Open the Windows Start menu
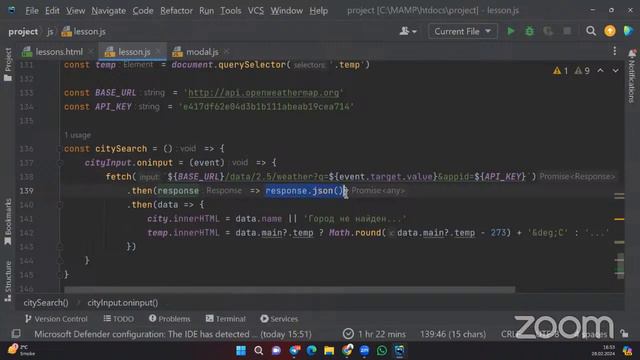 pyautogui.click(x=241, y=351)
